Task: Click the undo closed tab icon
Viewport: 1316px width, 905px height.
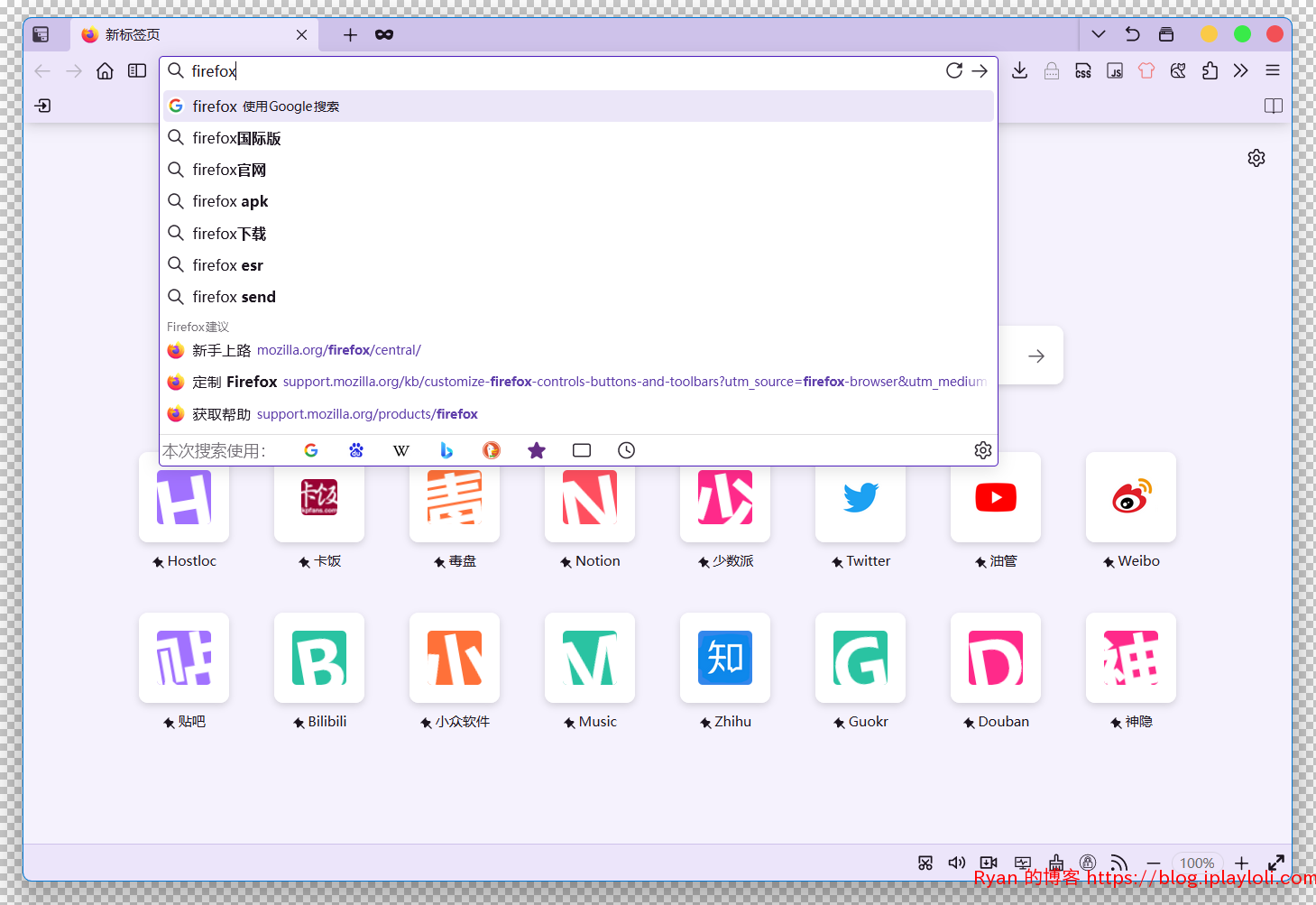Action: pyautogui.click(x=1133, y=34)
